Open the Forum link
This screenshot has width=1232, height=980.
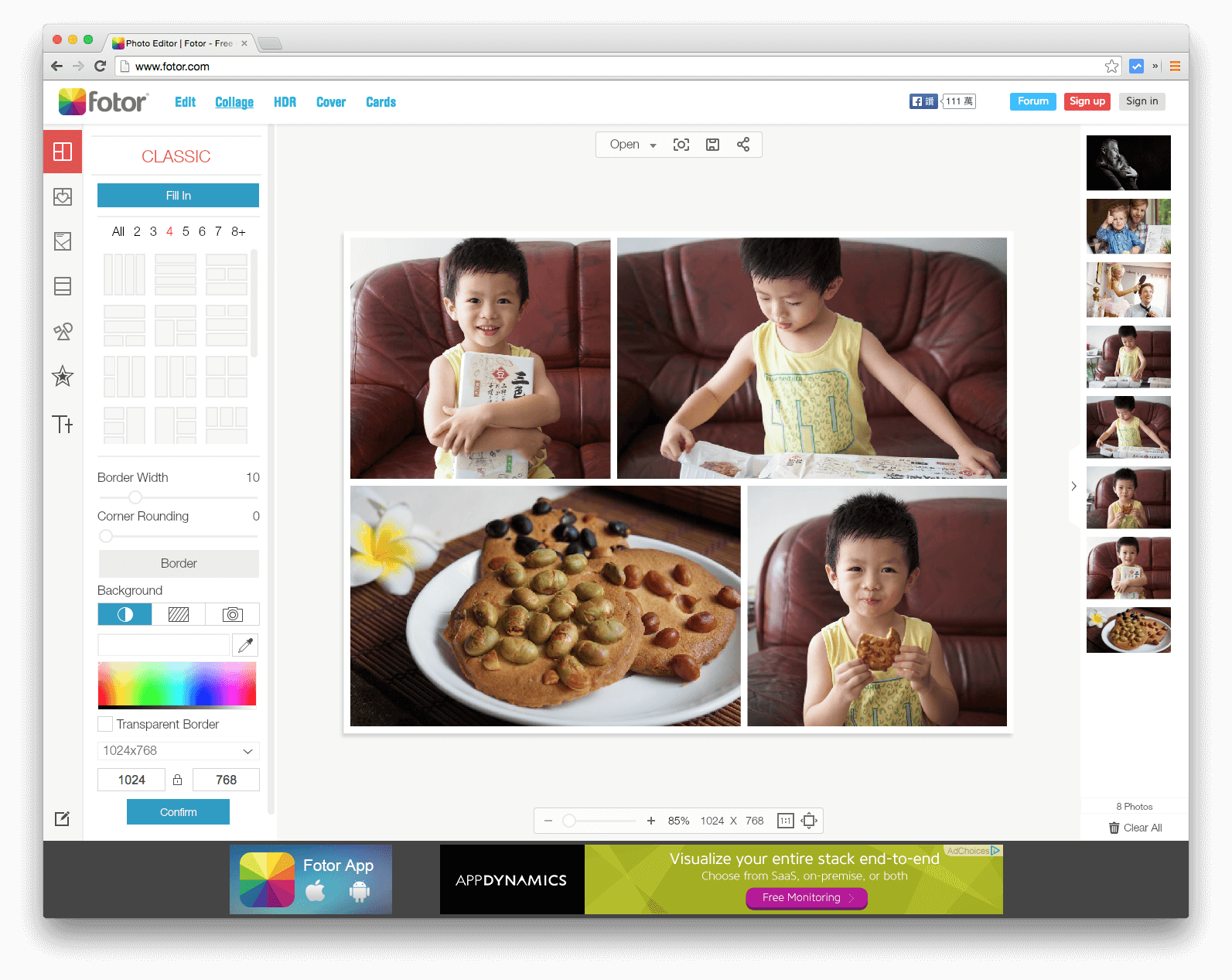(x=1032, y=101)
